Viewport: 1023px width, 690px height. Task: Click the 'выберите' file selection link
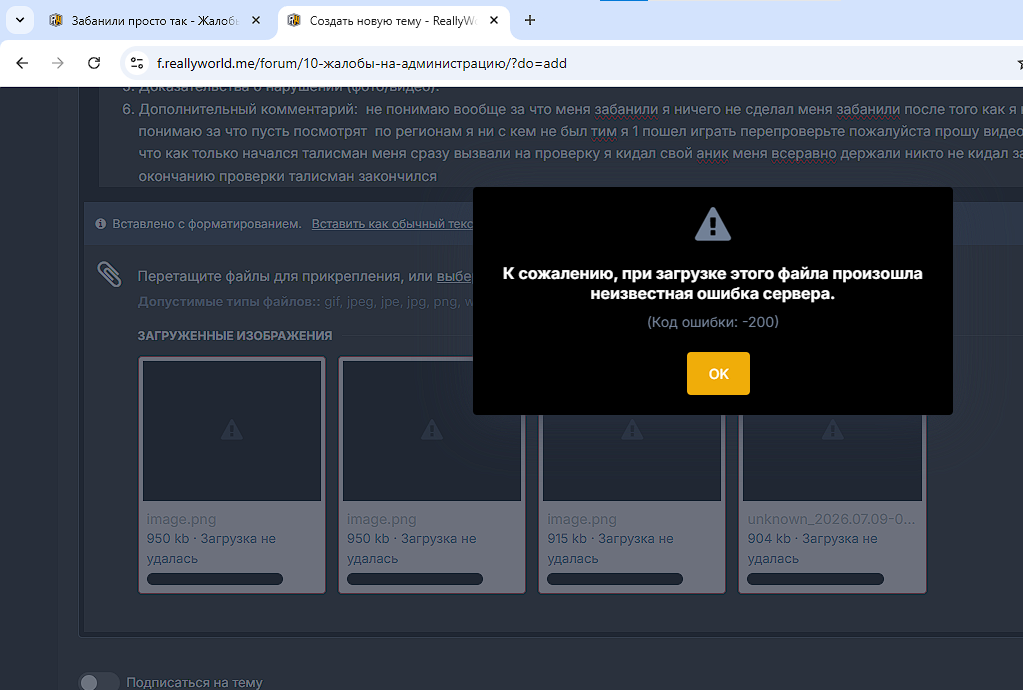click(454, 276)
